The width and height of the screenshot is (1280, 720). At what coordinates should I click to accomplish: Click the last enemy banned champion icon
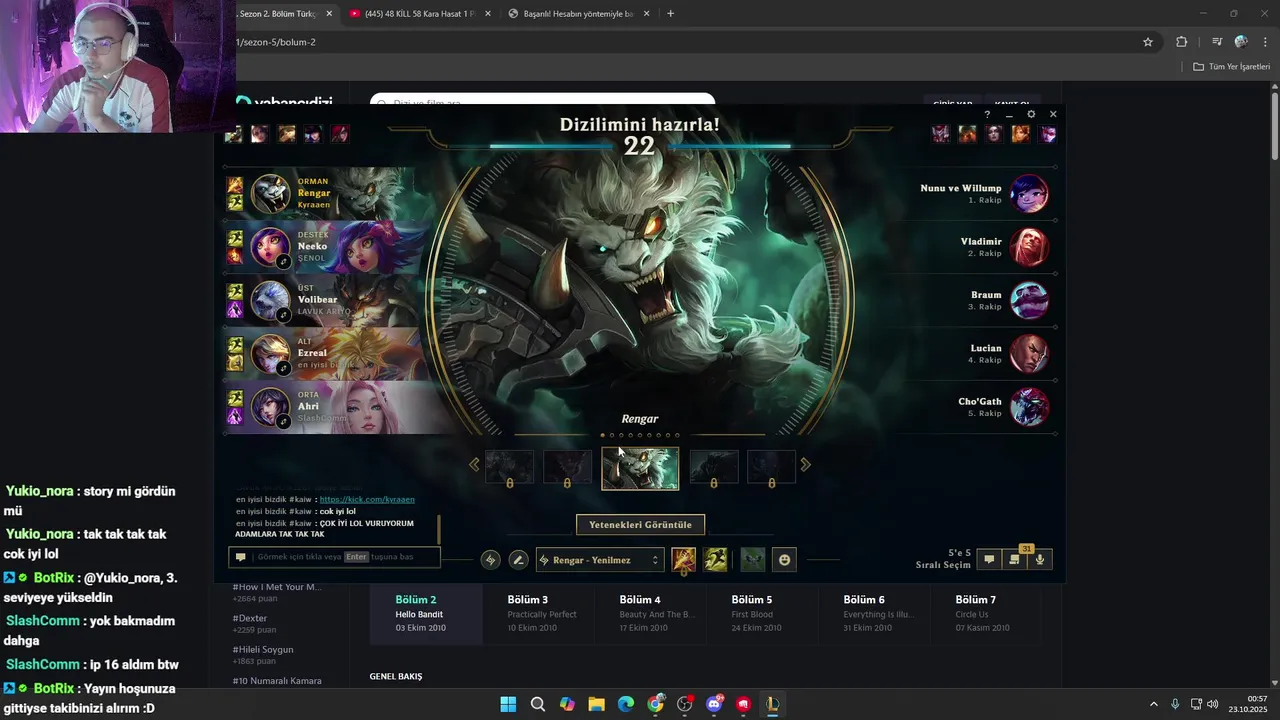(1047, 134)
